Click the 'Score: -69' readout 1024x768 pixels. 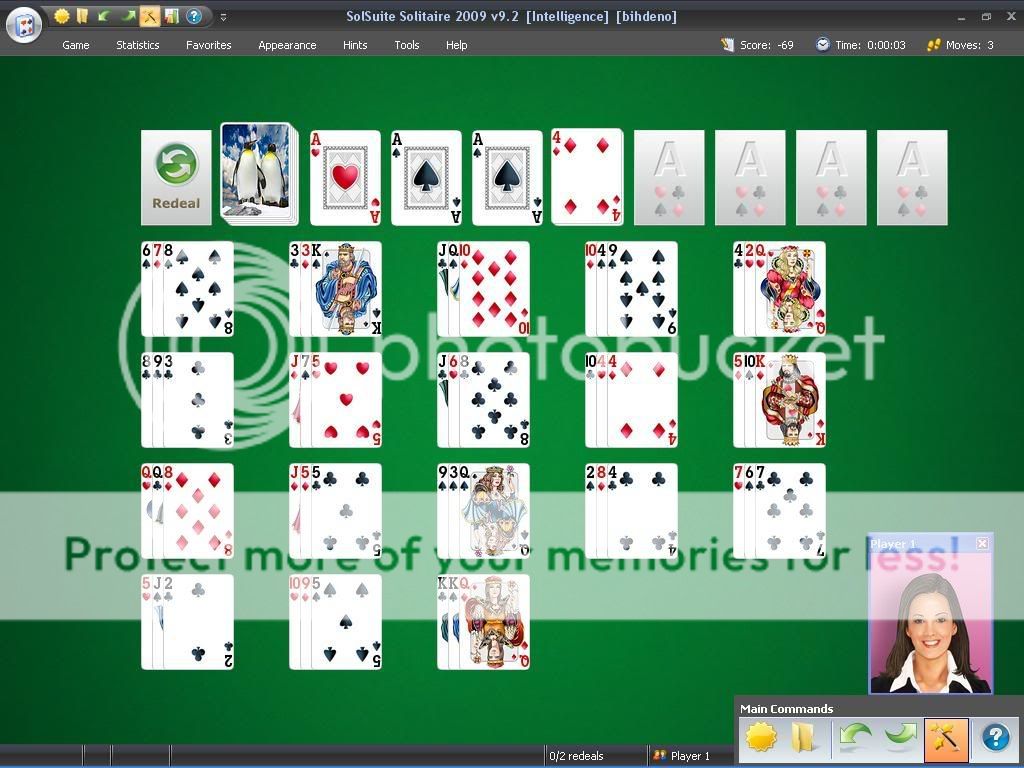coord(767,45)
